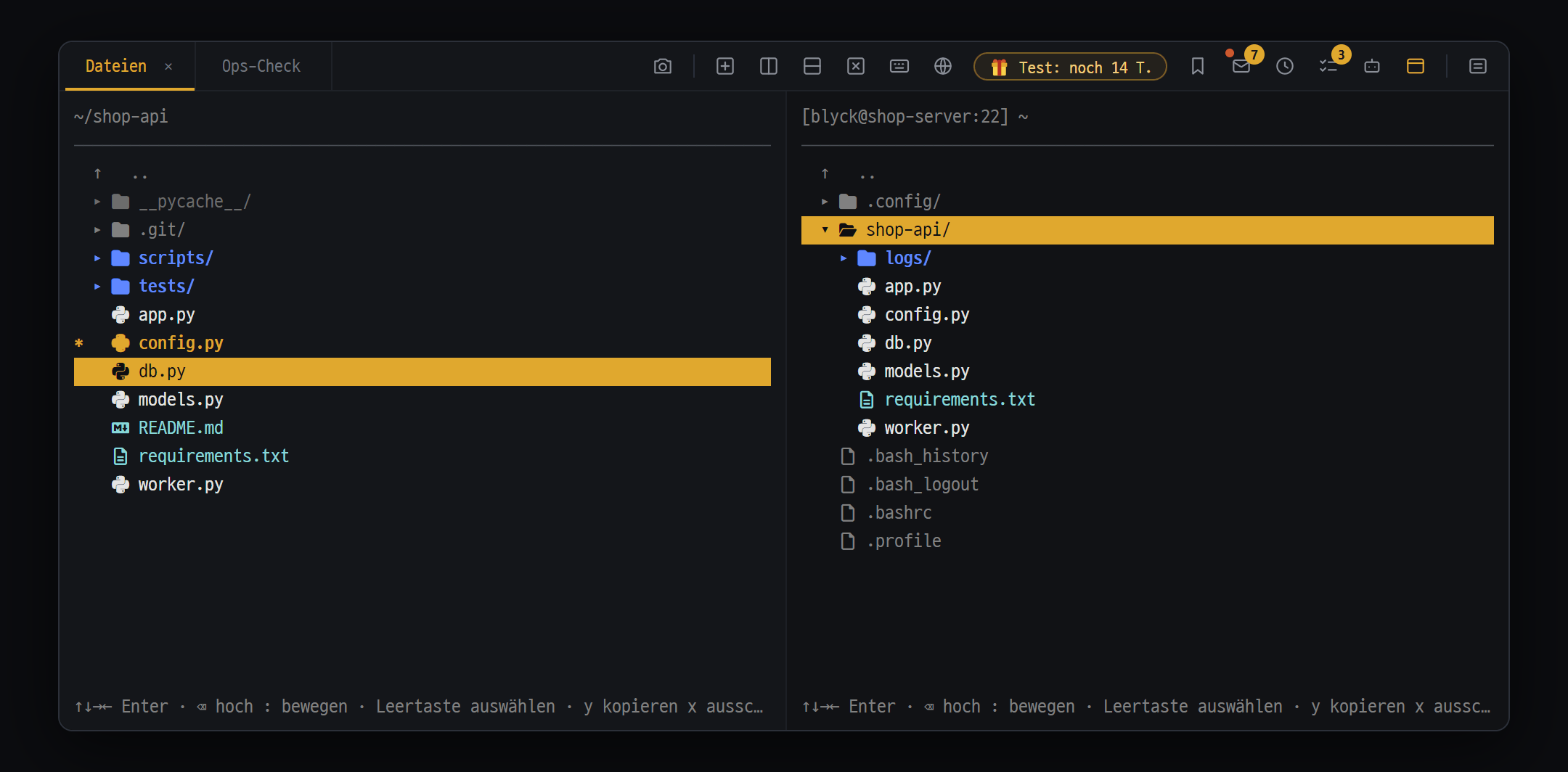
Task: Expand the __pycache__/ folder arrow
Action: [x=97, y=202]
